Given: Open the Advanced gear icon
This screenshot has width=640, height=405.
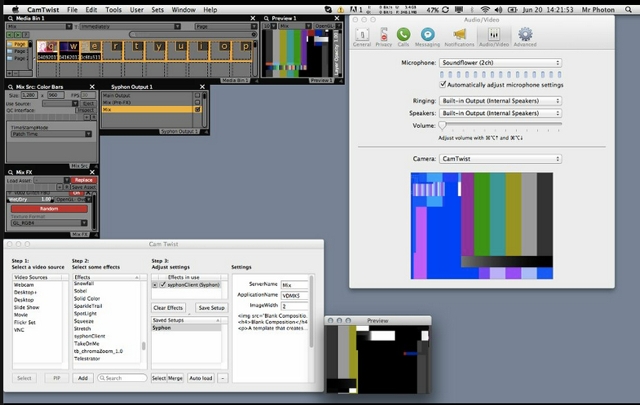Looking at the screenshot, I should (525, 36).
